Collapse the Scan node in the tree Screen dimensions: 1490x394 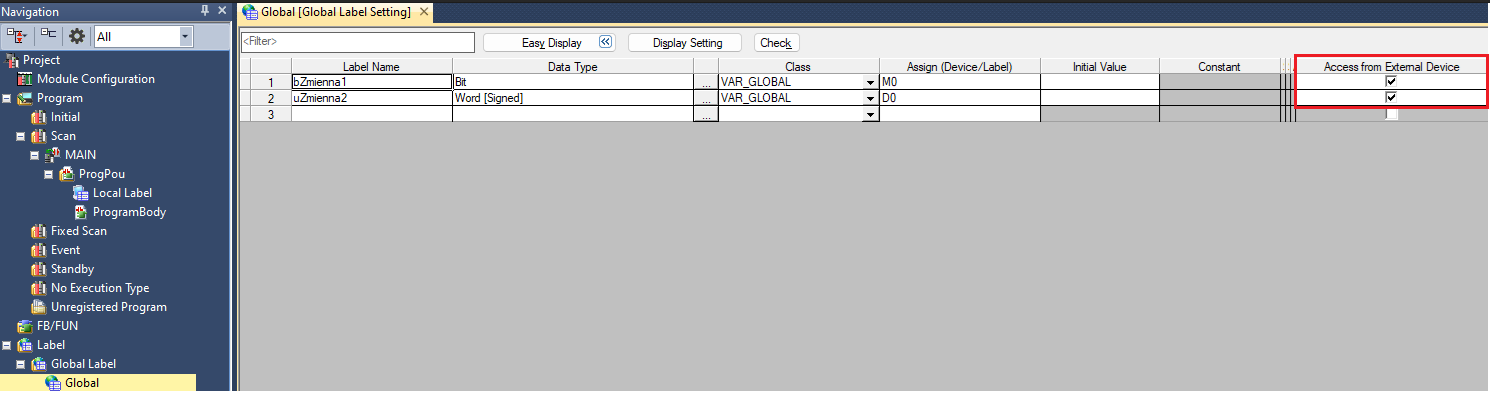[21, 136]
